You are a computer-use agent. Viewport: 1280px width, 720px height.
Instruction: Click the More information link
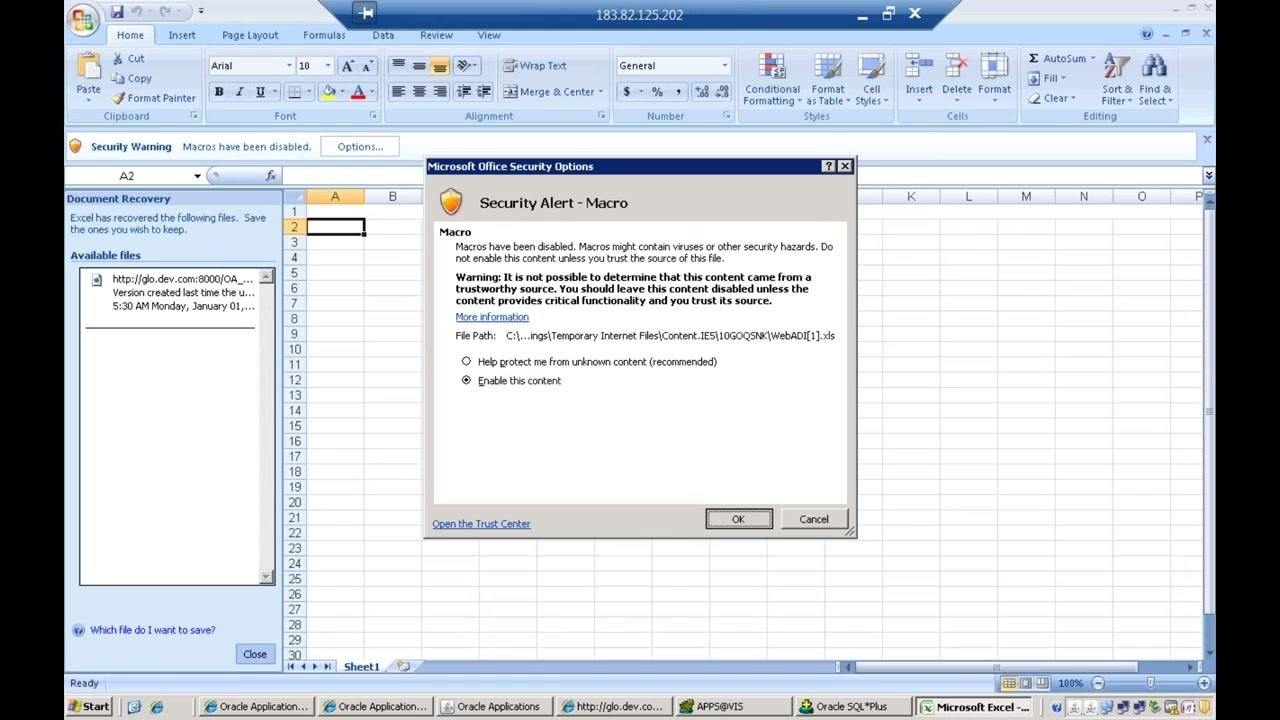point(492,317)
